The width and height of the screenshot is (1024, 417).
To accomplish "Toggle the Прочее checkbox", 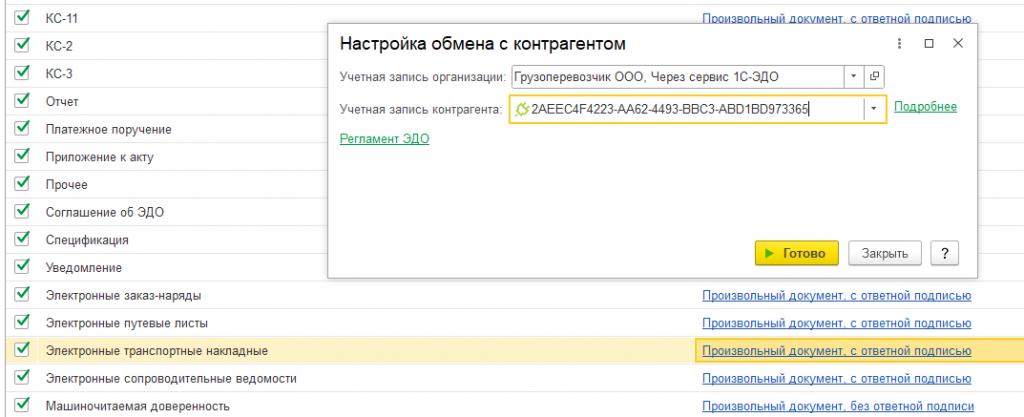I will click(x=22, y=184).
